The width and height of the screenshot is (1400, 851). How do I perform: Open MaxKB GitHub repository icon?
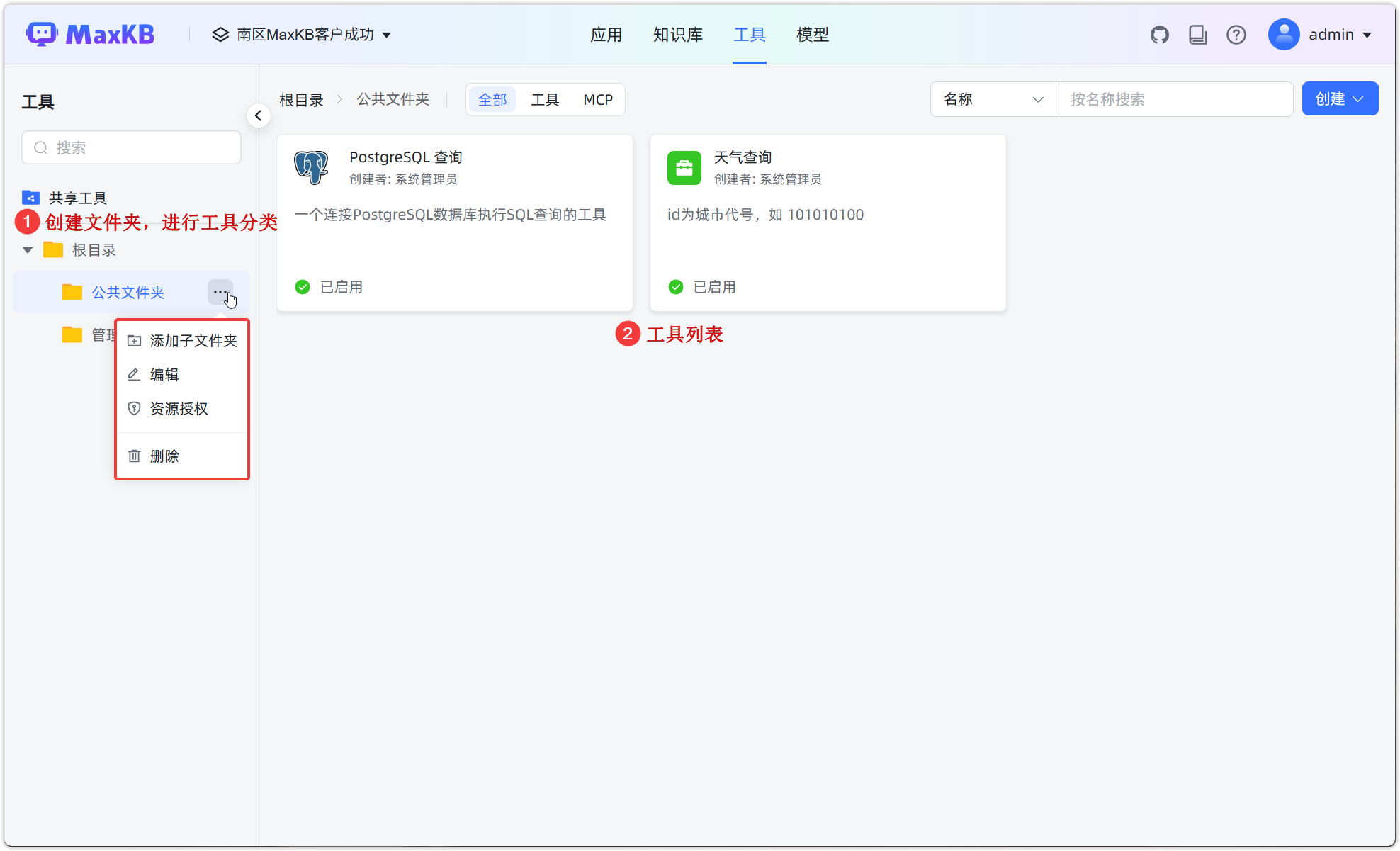pos(1160,34)
